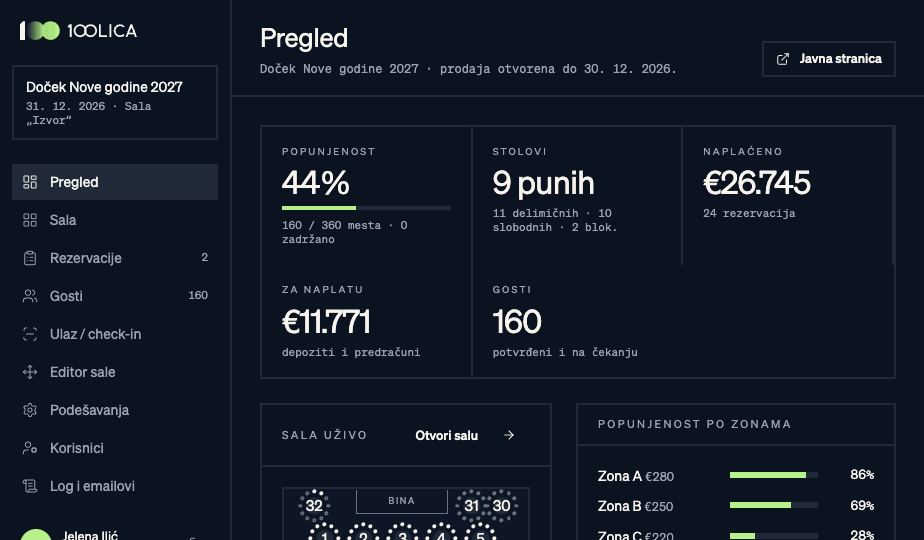Click the external-link icon on Javna stranica

(783, 59)
